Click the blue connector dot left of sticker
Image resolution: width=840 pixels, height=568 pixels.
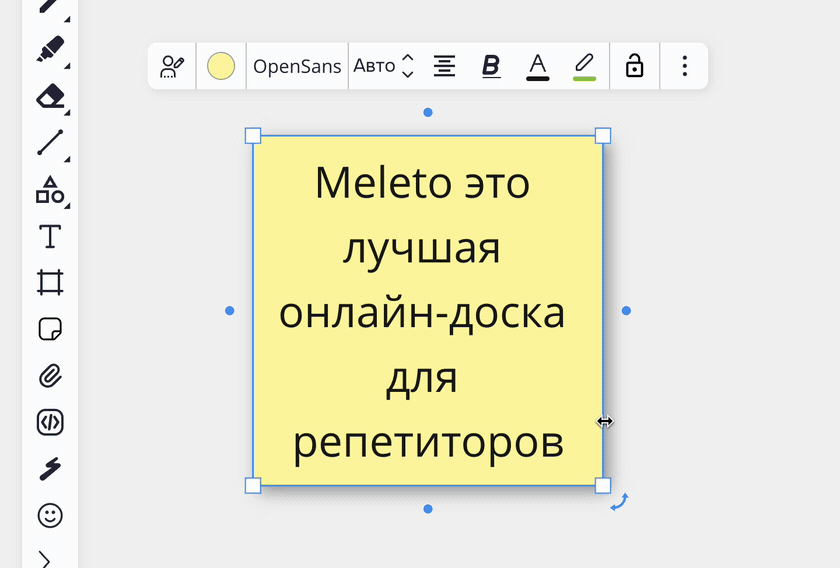[230, 311]
